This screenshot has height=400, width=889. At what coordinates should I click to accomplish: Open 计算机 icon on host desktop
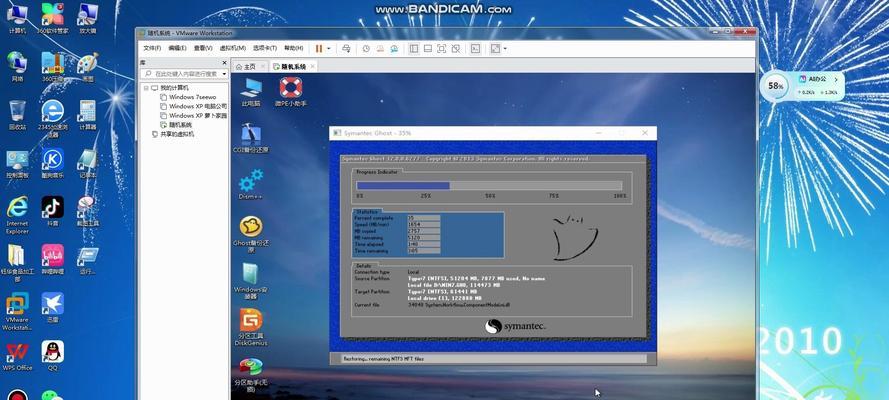[x=18, y=19]
